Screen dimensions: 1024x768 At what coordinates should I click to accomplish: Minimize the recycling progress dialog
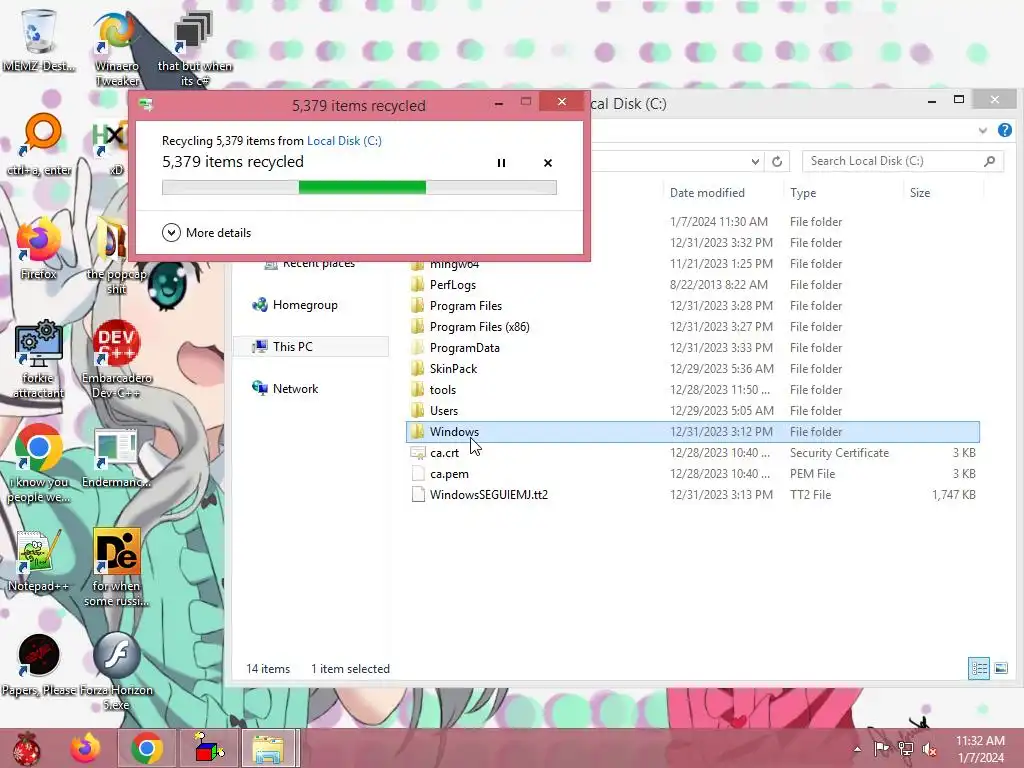point(499,103)
